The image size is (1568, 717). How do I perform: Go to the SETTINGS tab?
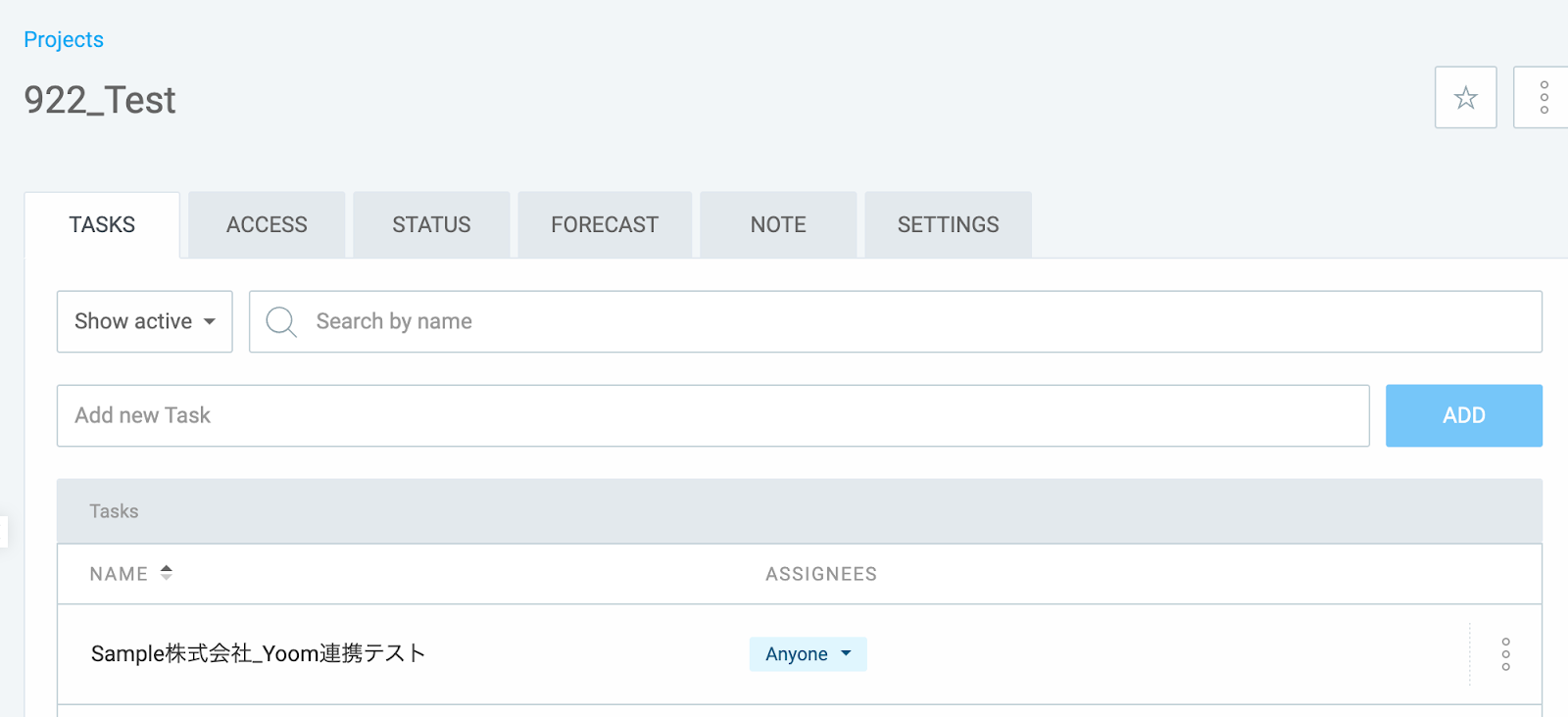coord(948,225)
